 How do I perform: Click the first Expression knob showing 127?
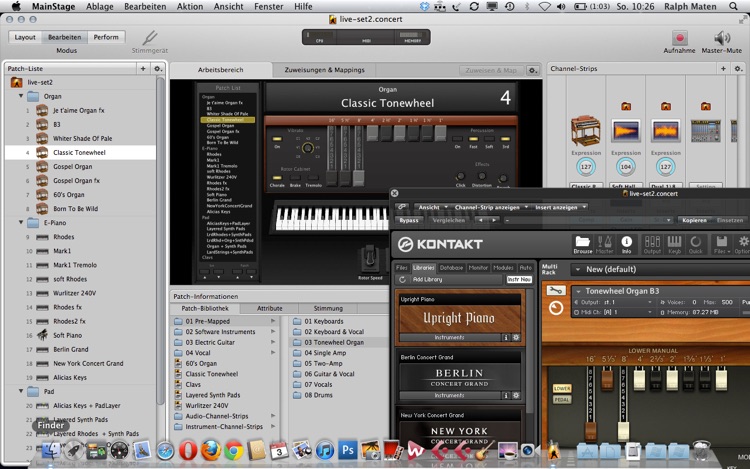(585, 167)
